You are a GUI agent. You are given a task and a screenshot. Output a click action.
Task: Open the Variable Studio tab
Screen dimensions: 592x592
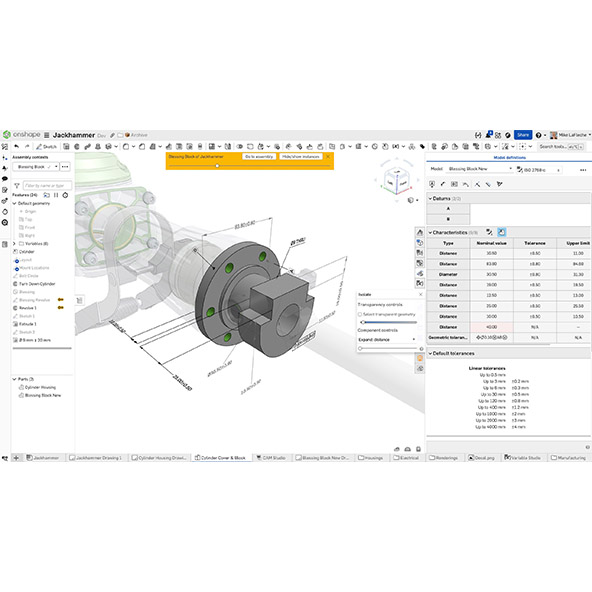pos(523,458)
